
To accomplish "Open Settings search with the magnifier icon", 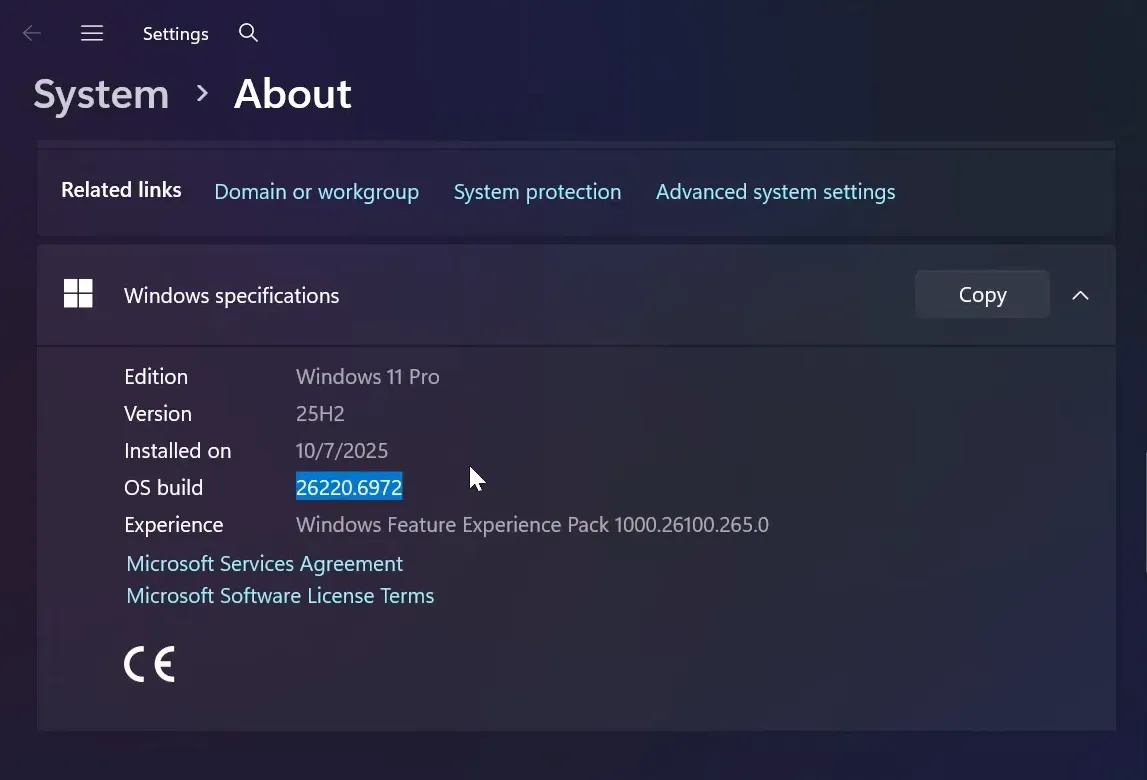I will pos(248,33).
